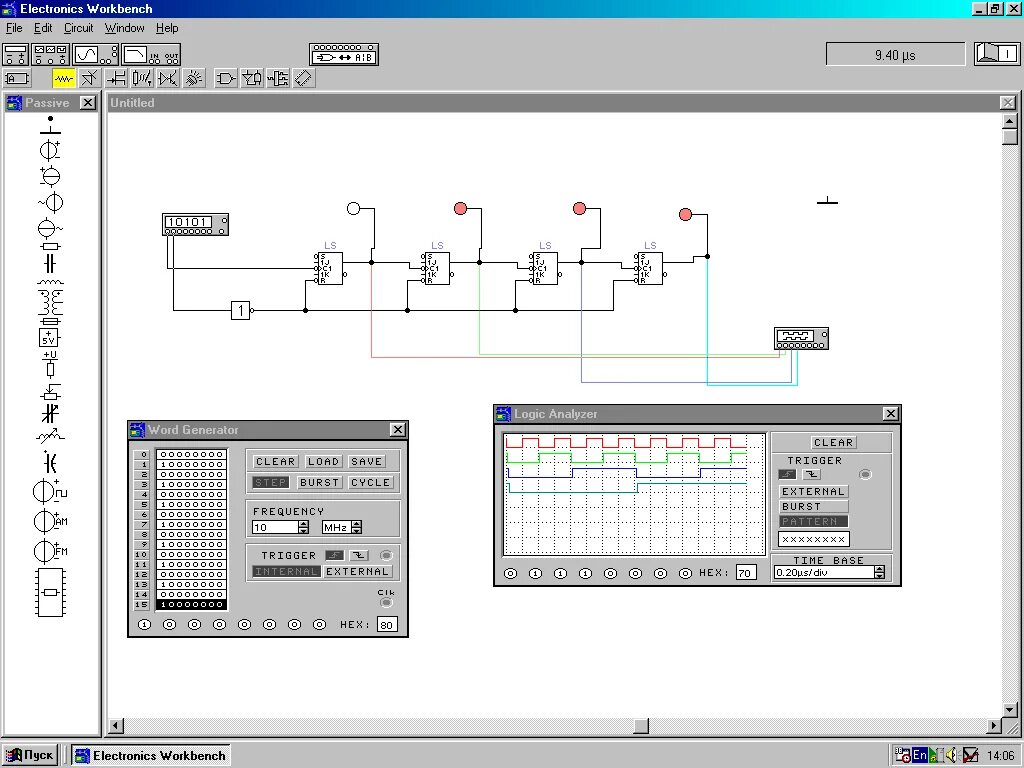Open the sequential flip-flop parts bin

pyautogui.click(x=278, y=79)
